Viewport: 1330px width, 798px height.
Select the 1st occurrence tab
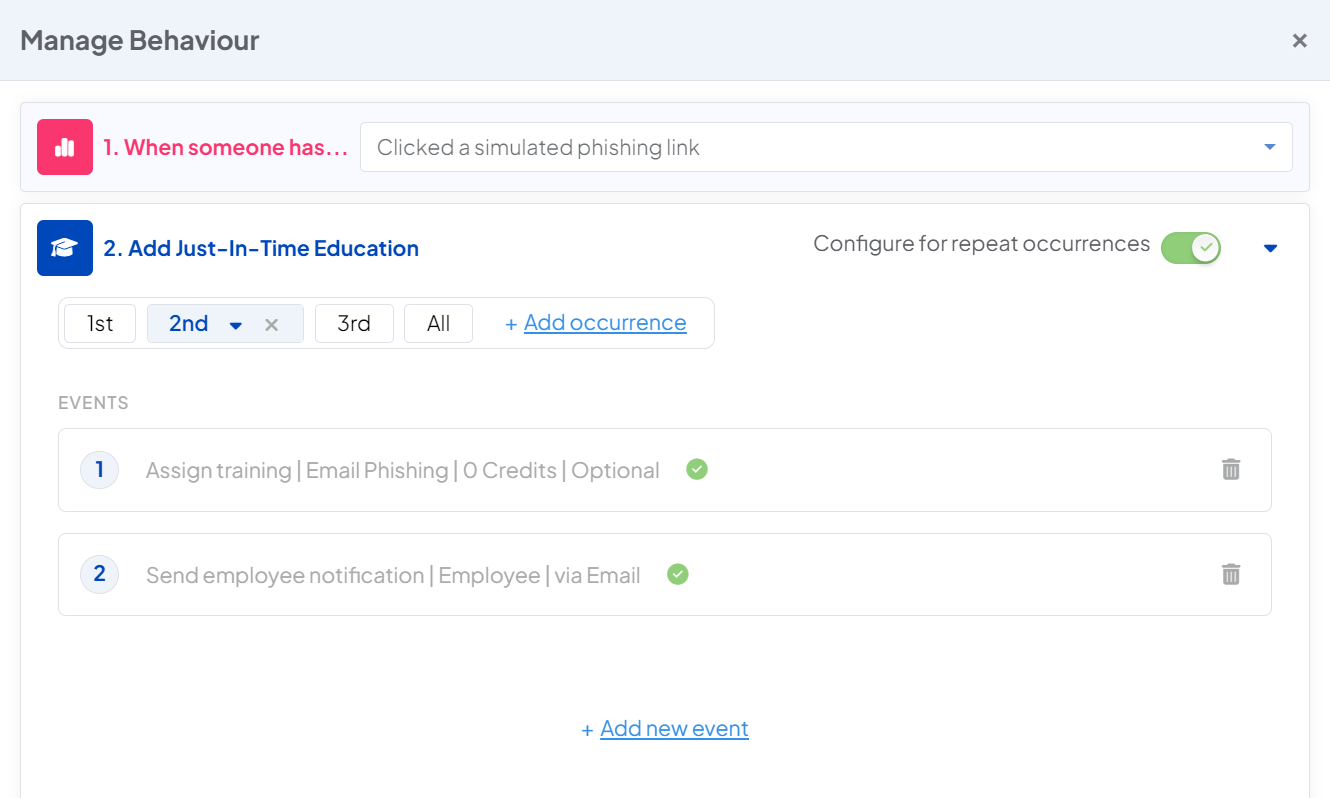coord(99,323)
